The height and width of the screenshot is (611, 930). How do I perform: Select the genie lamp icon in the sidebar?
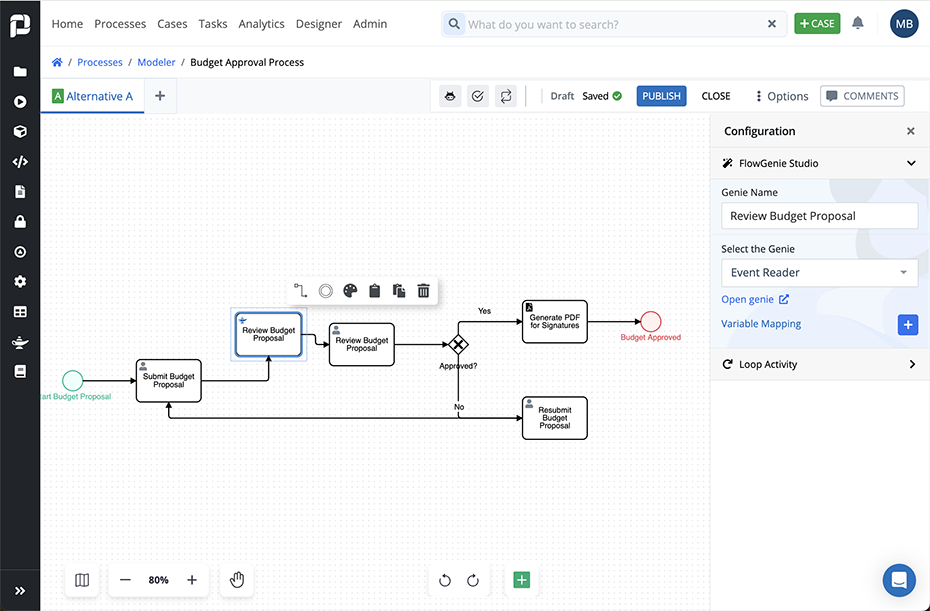(20, 341)
